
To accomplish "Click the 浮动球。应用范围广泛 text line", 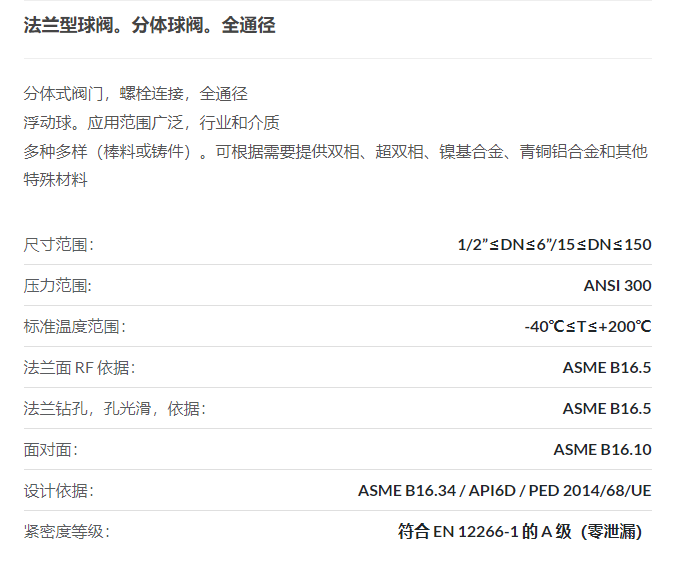I will click(x=151, y=123).
